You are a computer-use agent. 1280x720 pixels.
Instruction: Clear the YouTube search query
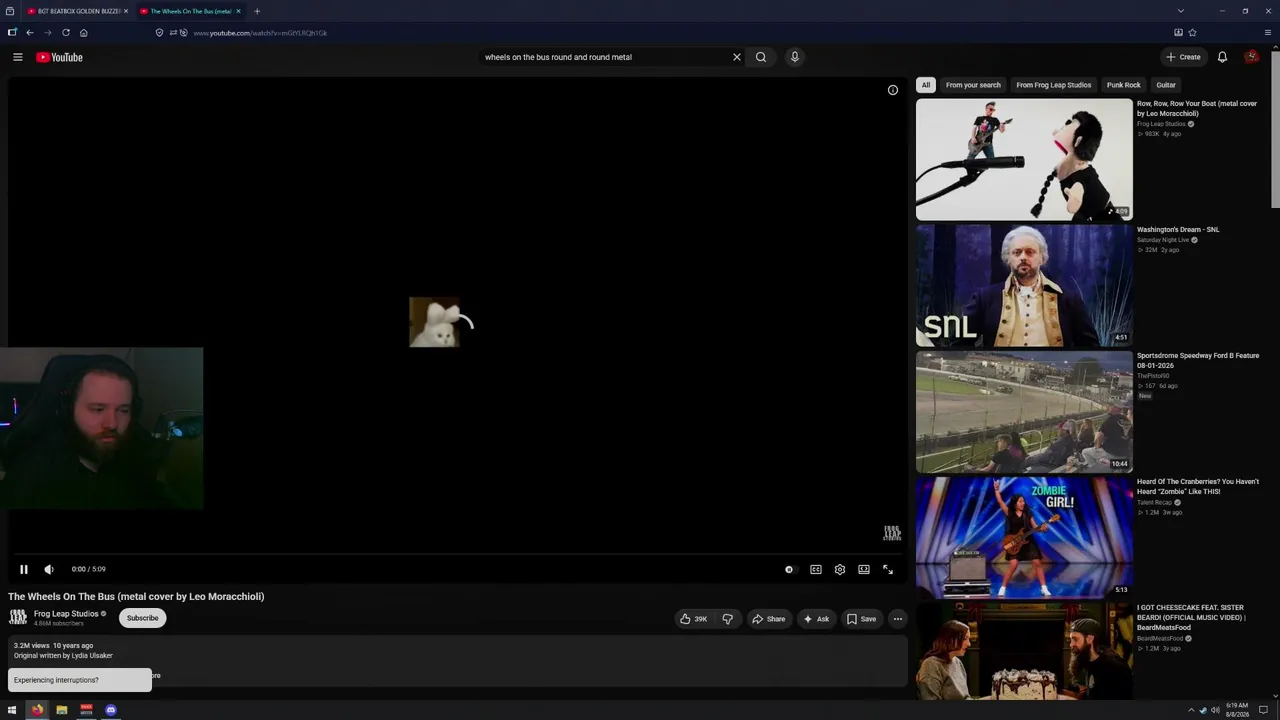click(737, 57)
